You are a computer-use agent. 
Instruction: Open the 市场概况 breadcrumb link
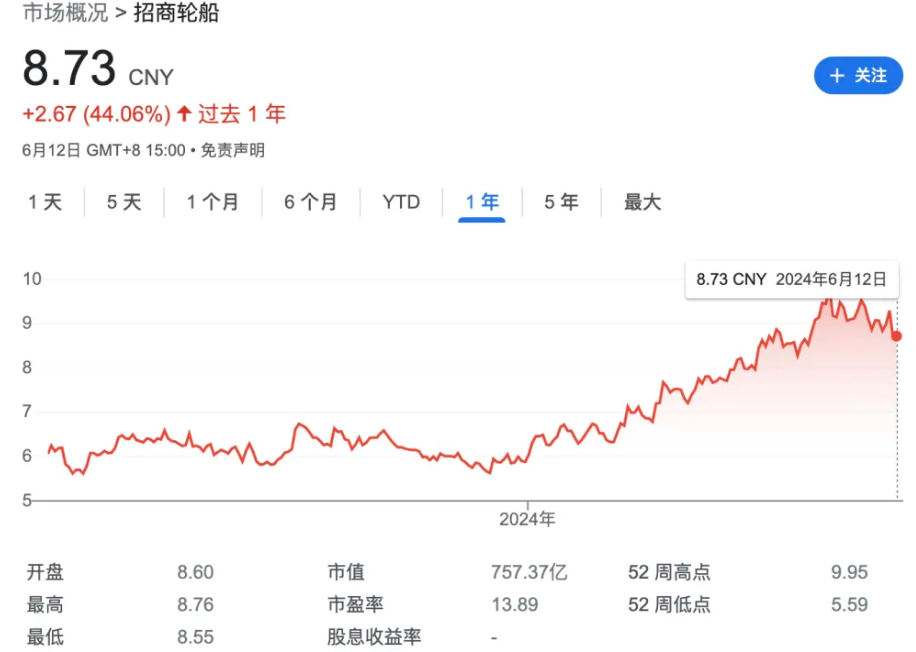(x=65, y=13)
